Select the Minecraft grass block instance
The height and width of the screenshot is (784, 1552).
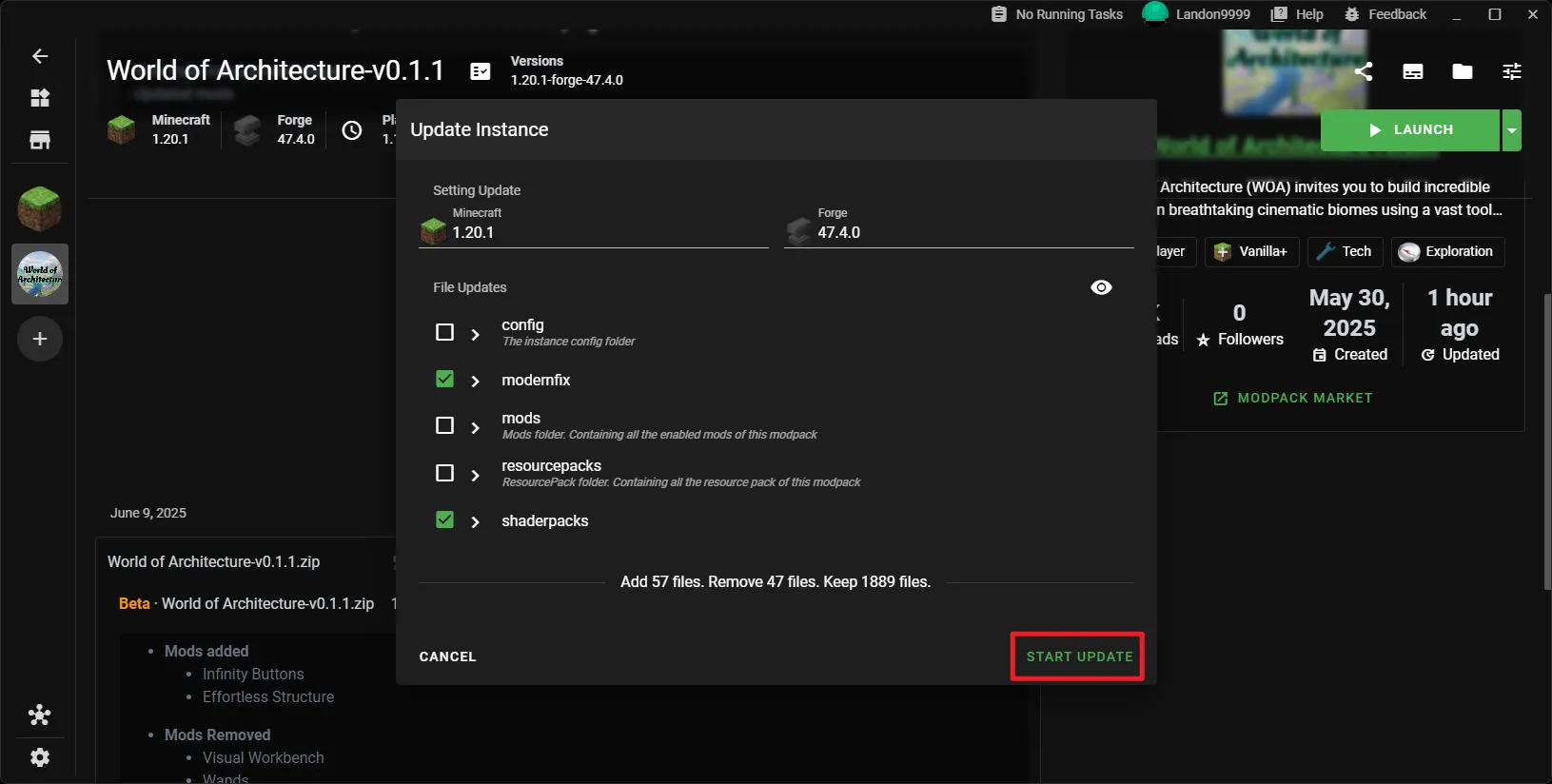click(x=40, y=209)
